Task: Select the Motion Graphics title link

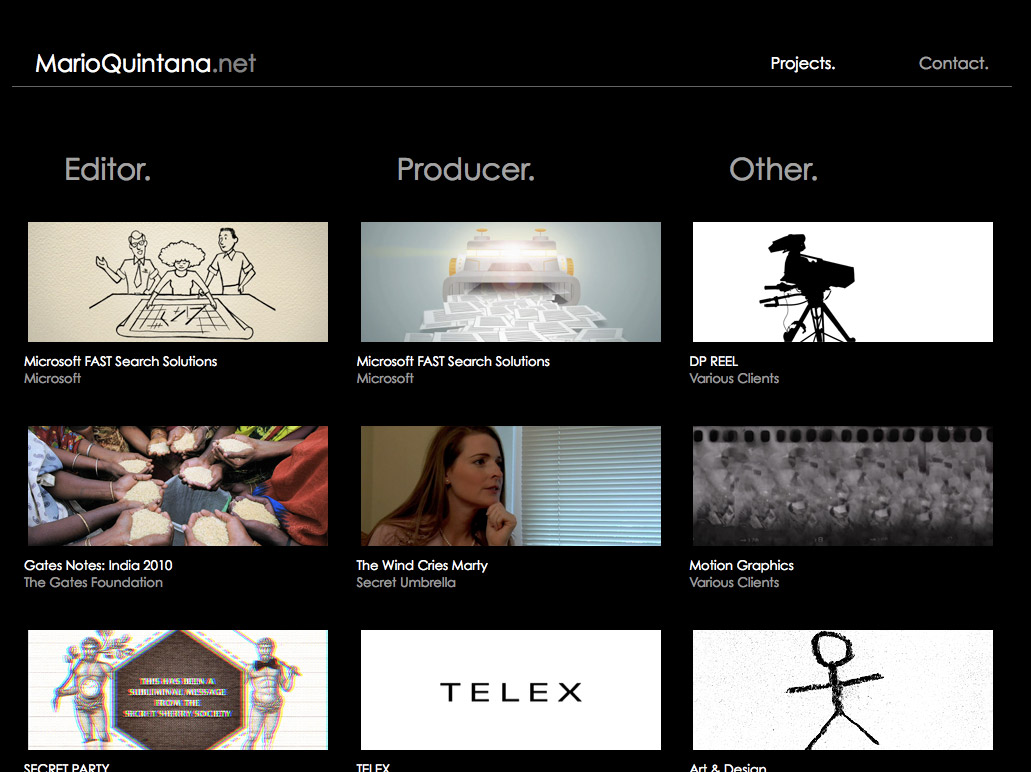Action: click(741, 565)
